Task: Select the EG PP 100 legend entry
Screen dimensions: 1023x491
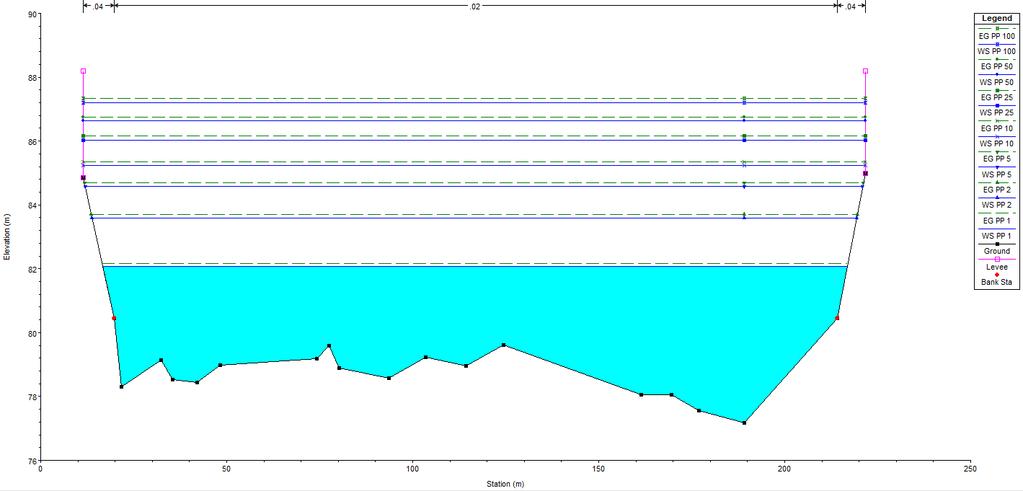Action: coord(997,36)
